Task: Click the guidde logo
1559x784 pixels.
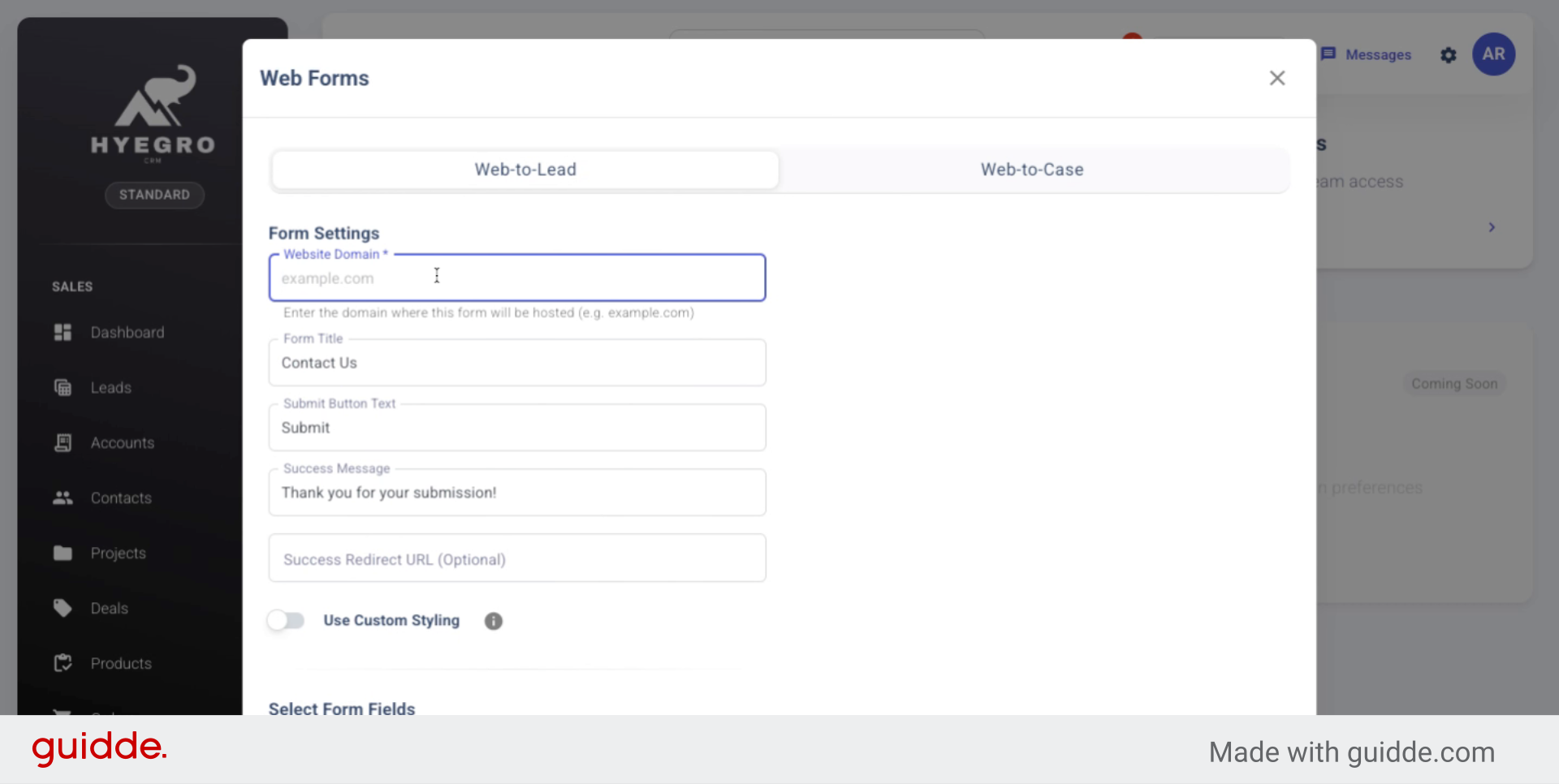Action: [x=99, y=748]
